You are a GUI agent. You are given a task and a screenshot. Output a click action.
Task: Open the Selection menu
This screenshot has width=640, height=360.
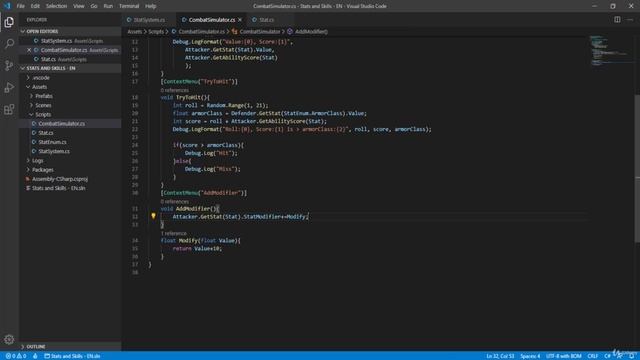coord(56,6)
